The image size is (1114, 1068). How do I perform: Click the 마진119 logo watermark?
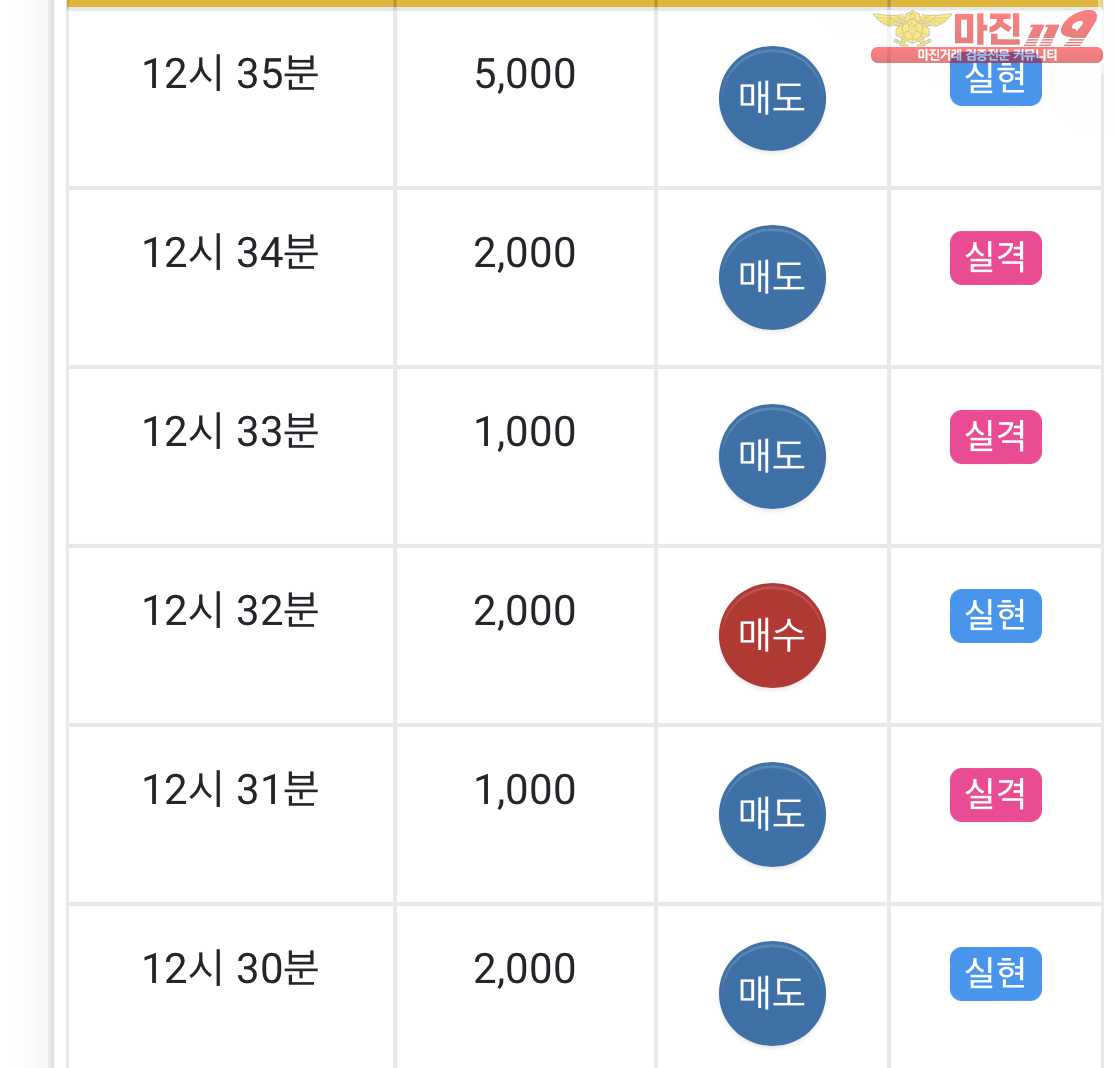click(x=987, y=36)
